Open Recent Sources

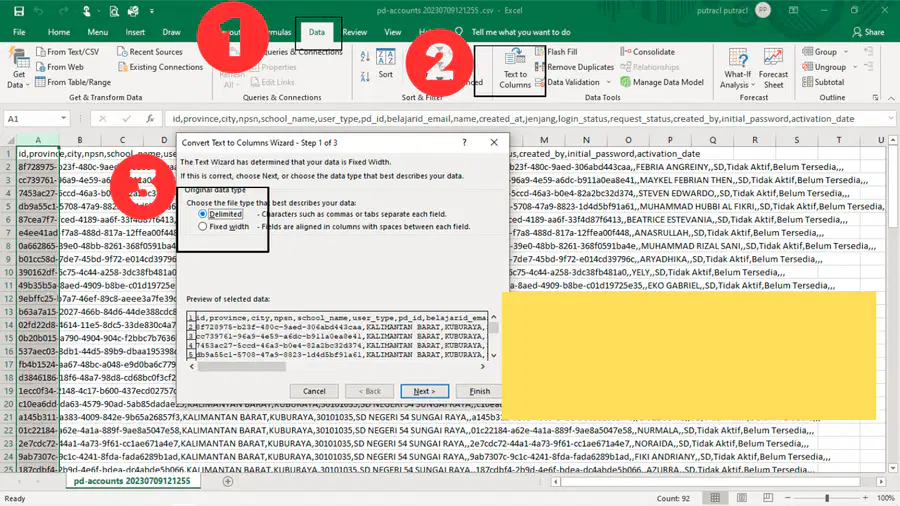coord(150,52)
